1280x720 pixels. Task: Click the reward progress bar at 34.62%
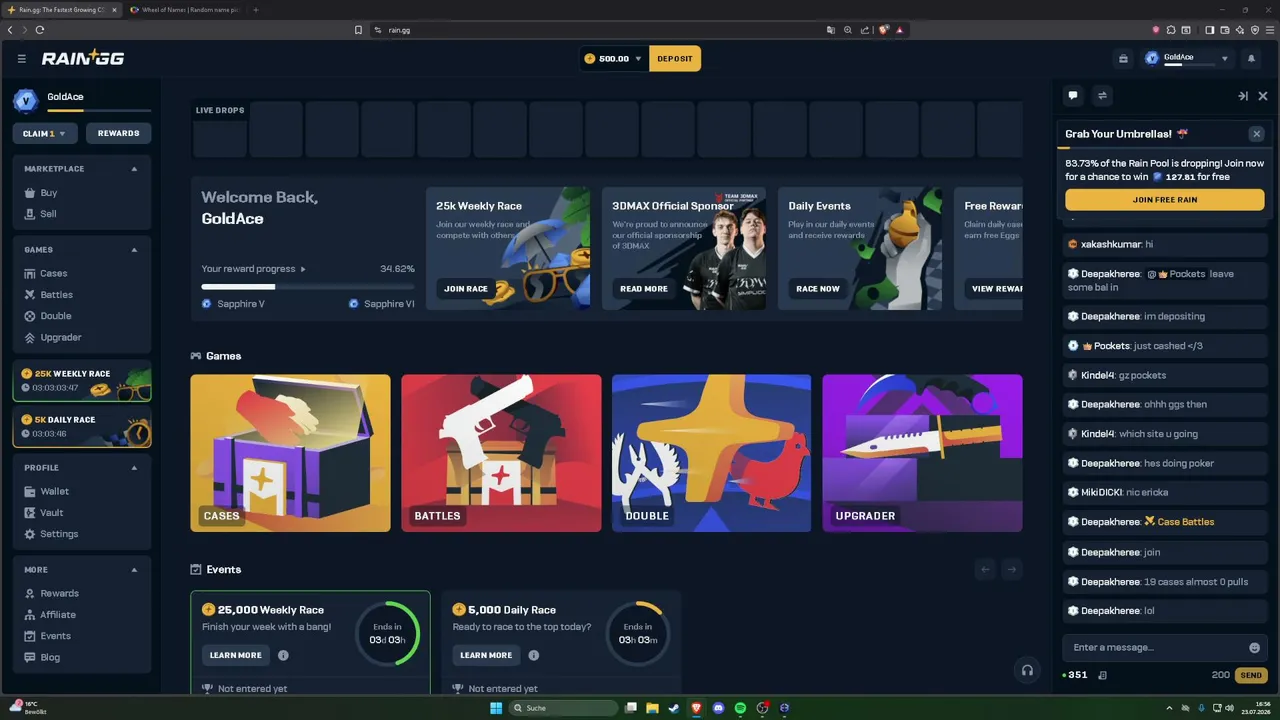point(308,287)
